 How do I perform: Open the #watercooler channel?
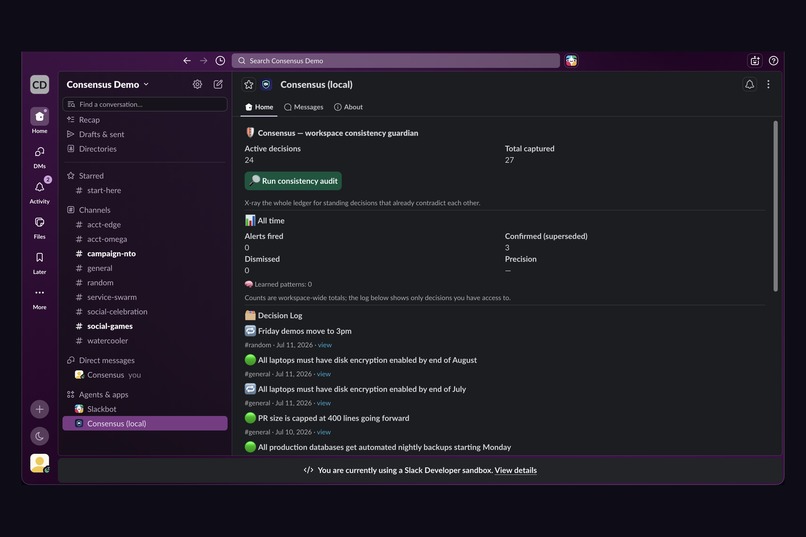pyautogui.click(x=144, y=341)
